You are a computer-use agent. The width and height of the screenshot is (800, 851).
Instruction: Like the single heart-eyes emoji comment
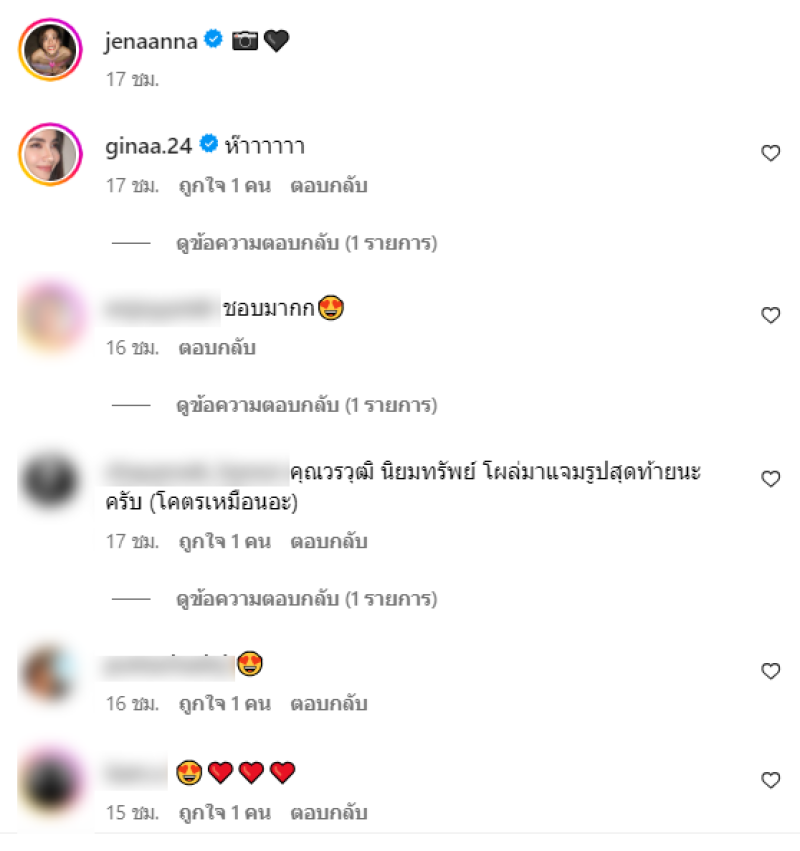[770, 671]
